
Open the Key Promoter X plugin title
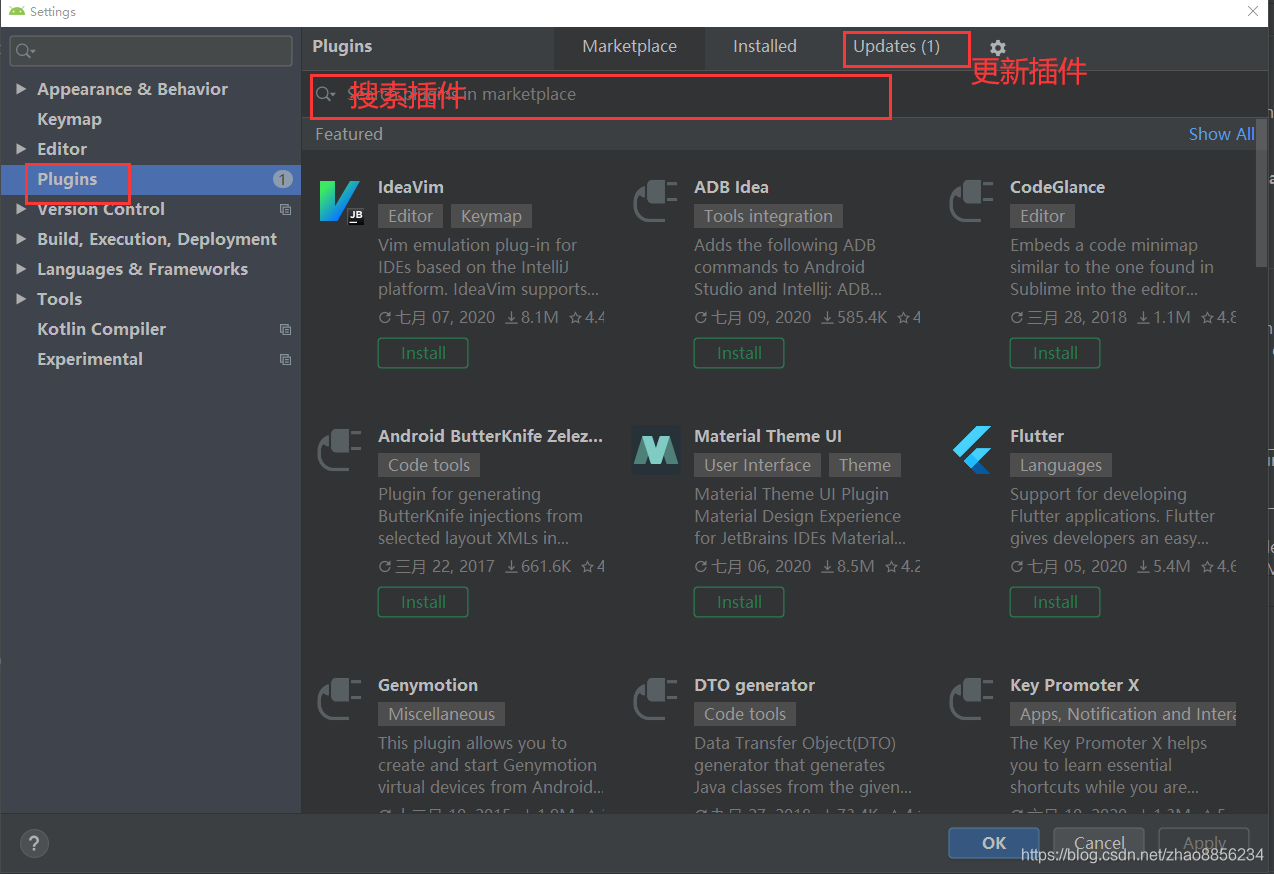pos(1074,685)
